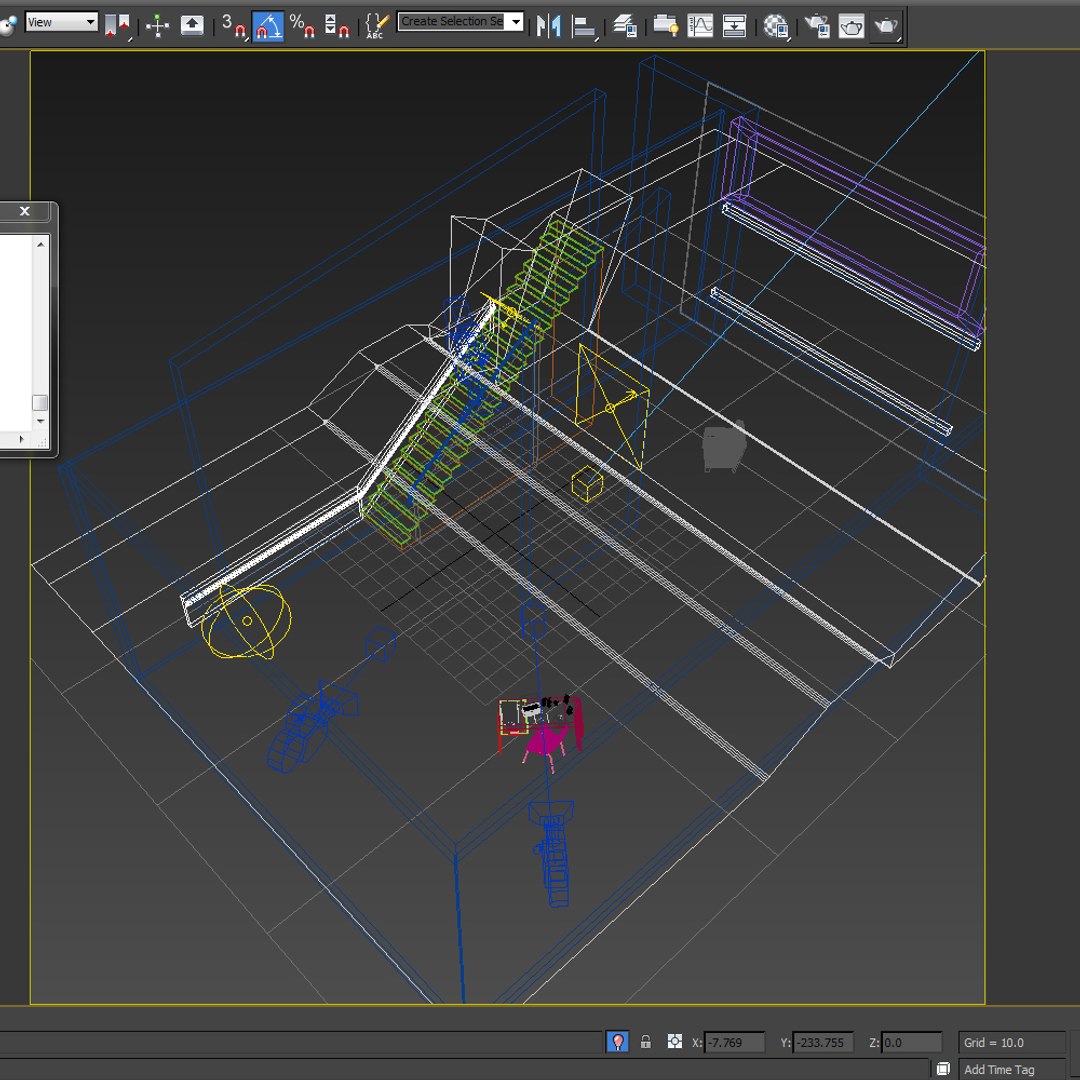Toggle the Selection Lock padlock

pos(645,1041)
